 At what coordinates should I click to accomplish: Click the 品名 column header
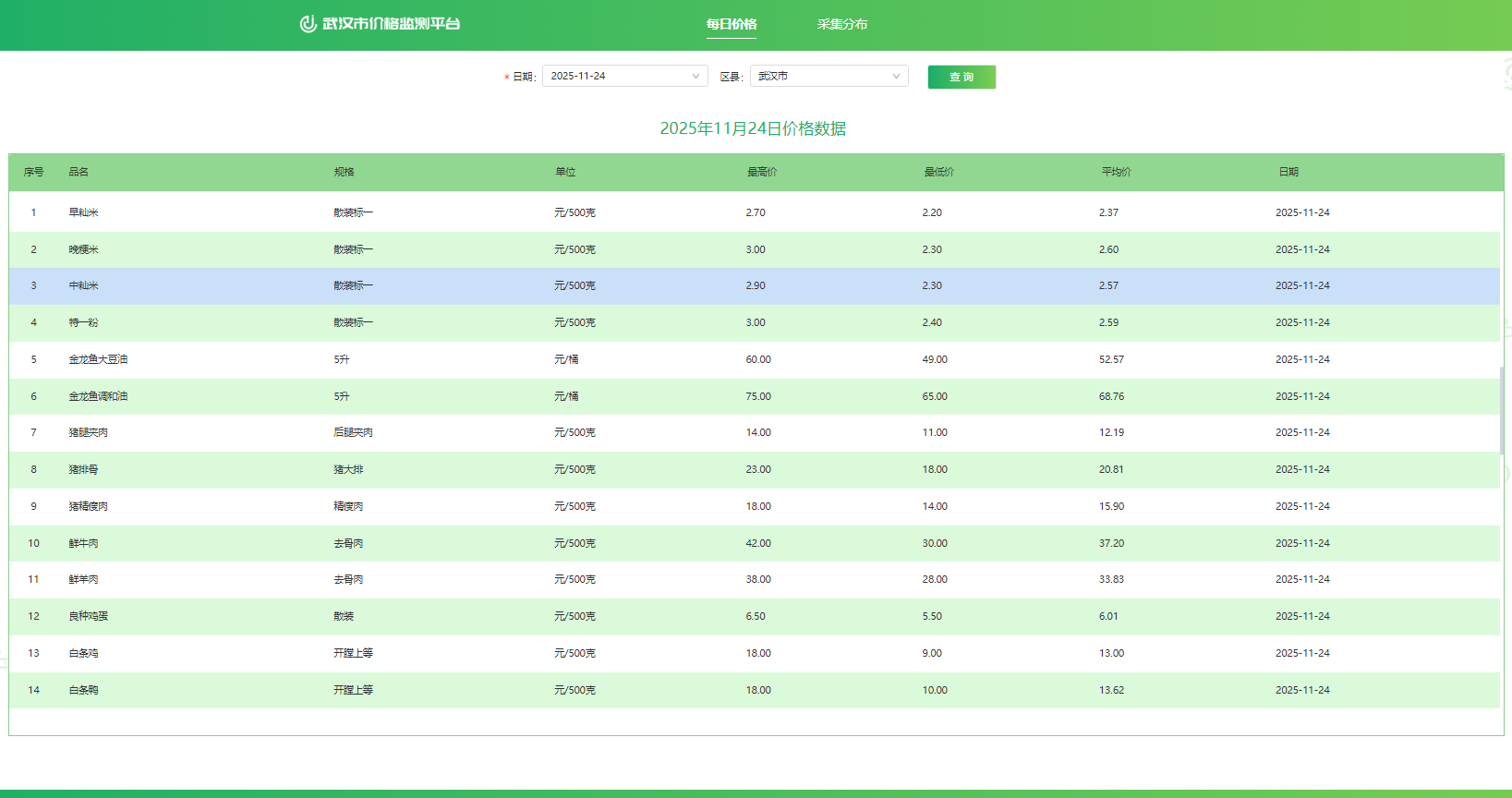pos(79,172)
